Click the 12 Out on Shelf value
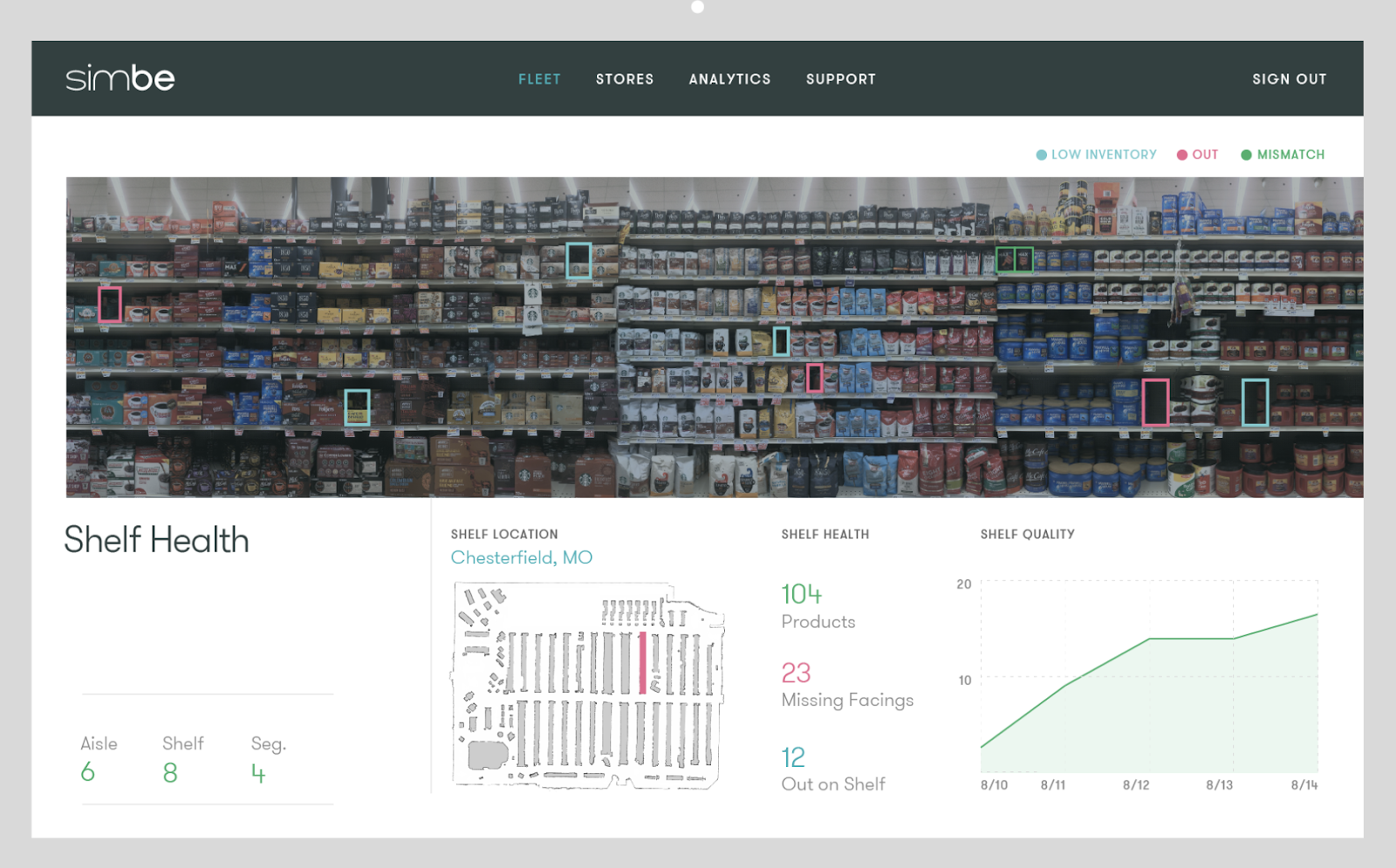Image resolution: width=1396 pixels, height=868 pixels. tap(793, 757)
